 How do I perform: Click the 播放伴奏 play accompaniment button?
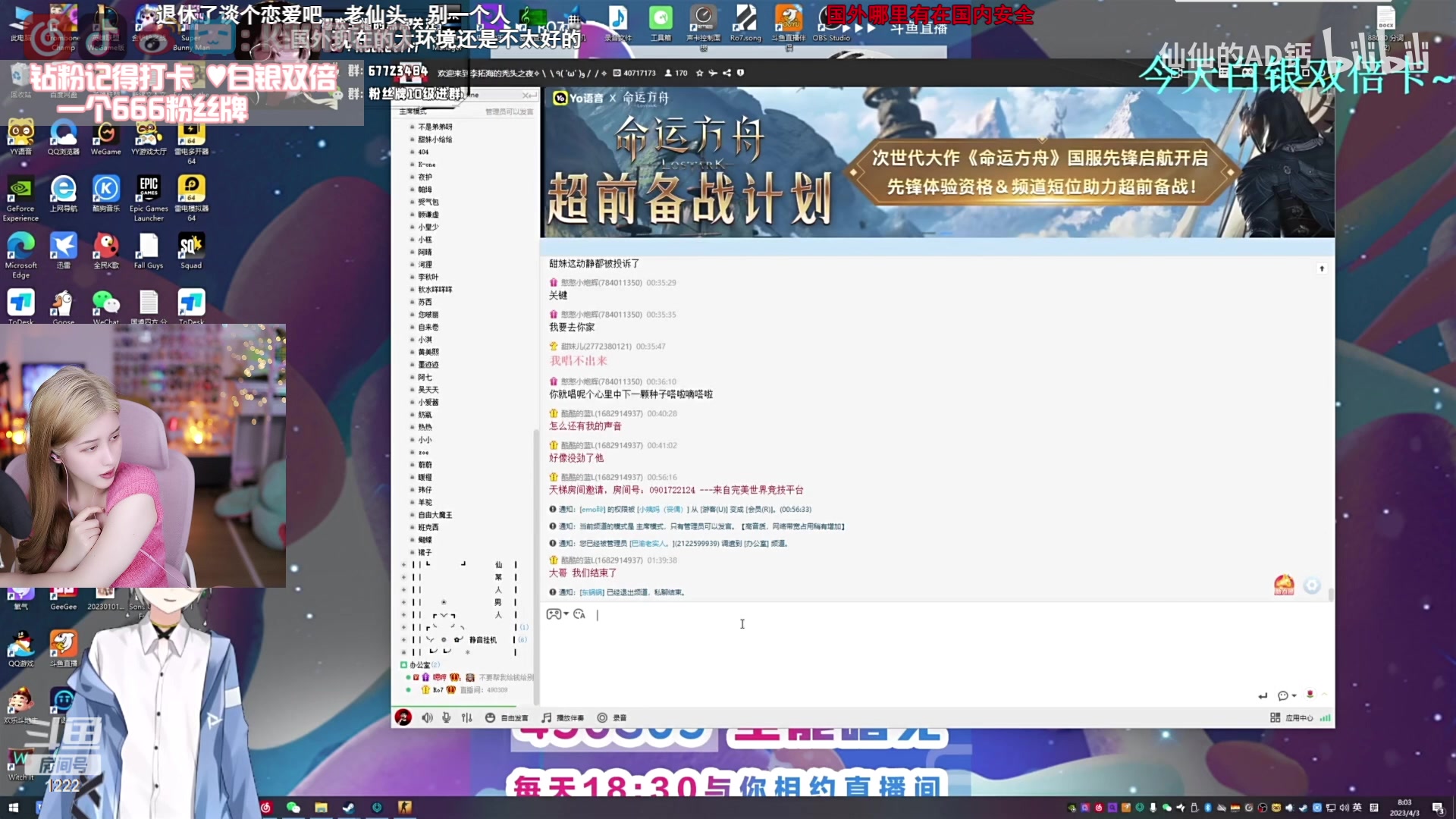[563, 717]
